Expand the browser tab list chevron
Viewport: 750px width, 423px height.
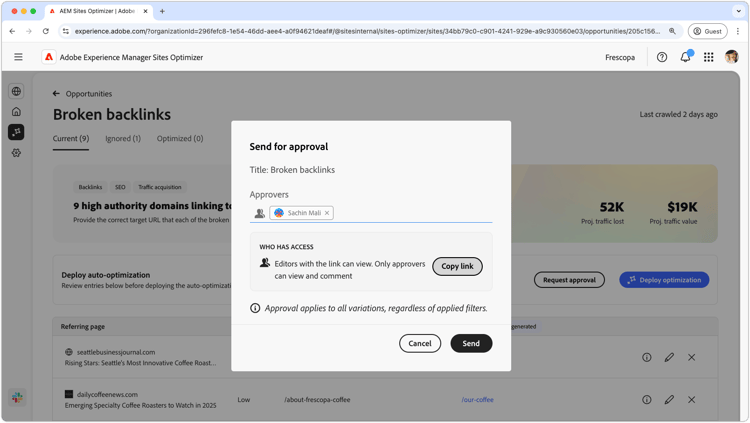click(x=739, y=11)
